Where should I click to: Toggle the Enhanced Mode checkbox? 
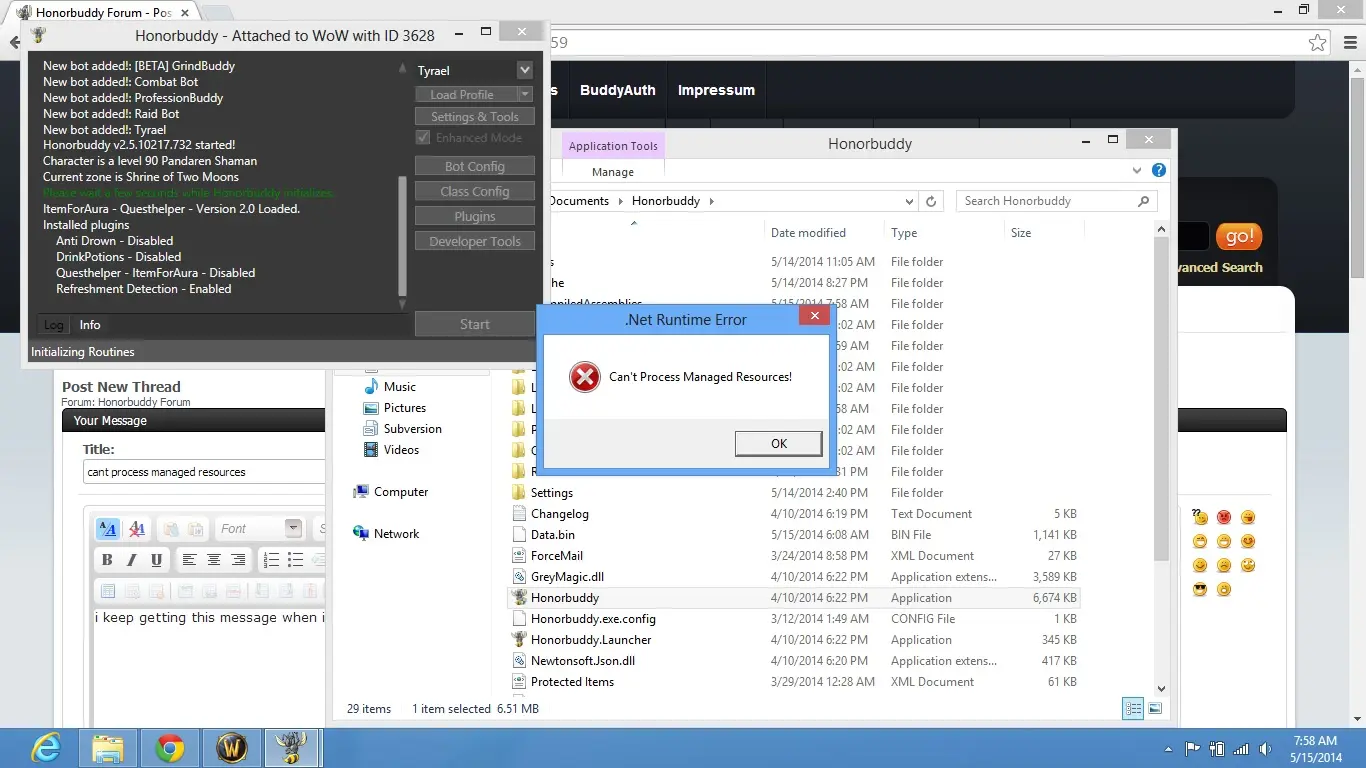tap(423, 137)
